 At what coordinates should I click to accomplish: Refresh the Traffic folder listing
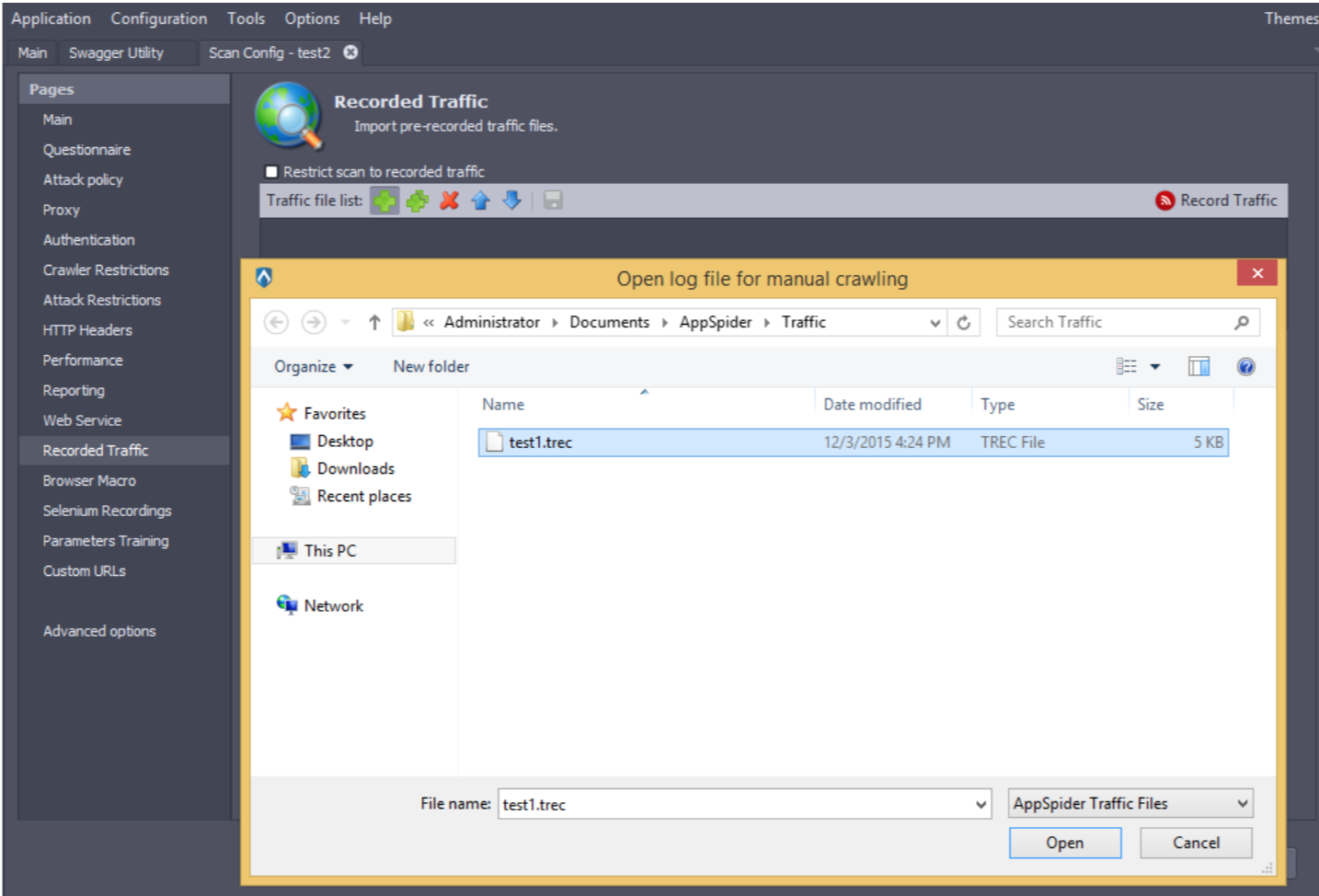point(963,323)
